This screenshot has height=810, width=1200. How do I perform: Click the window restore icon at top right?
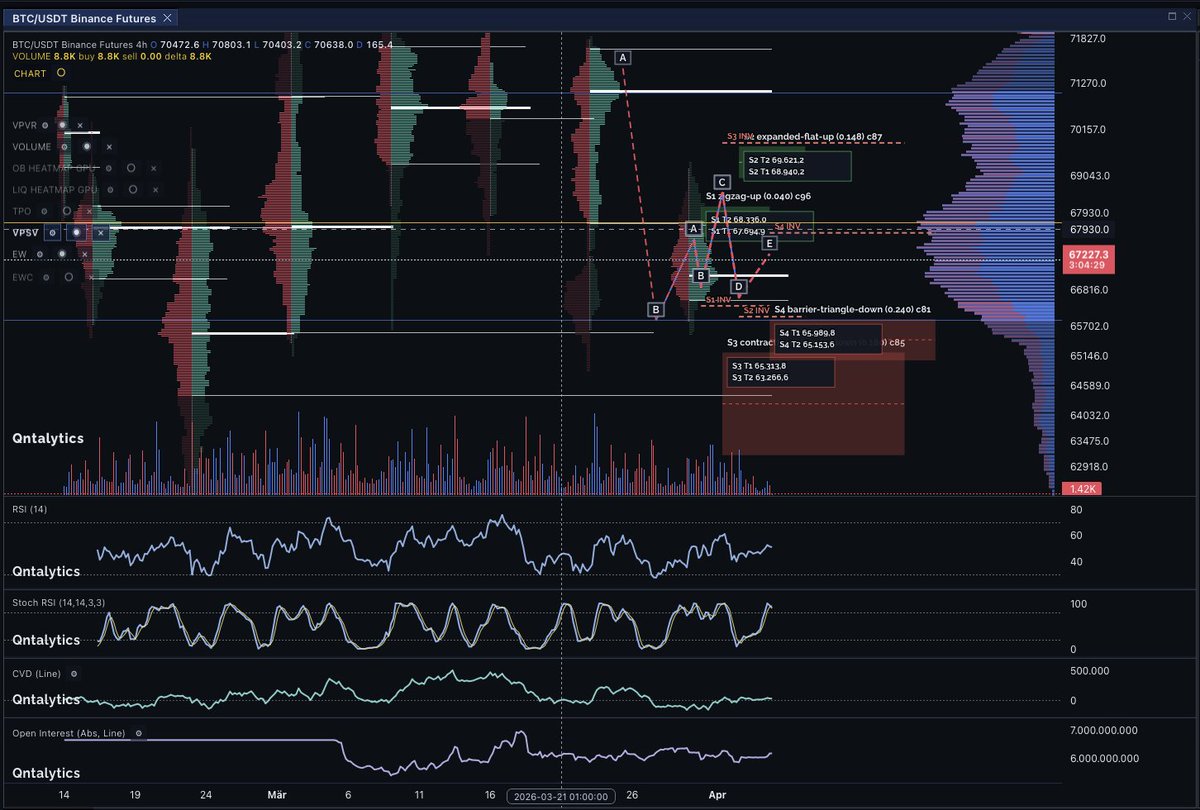pos(1172,17)
